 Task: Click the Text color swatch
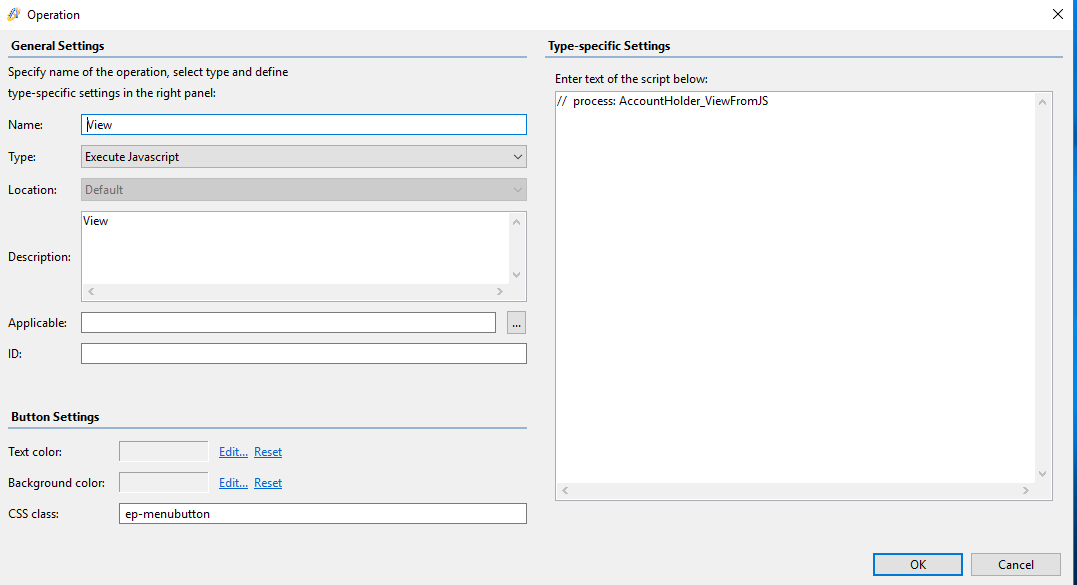(163, 452)
